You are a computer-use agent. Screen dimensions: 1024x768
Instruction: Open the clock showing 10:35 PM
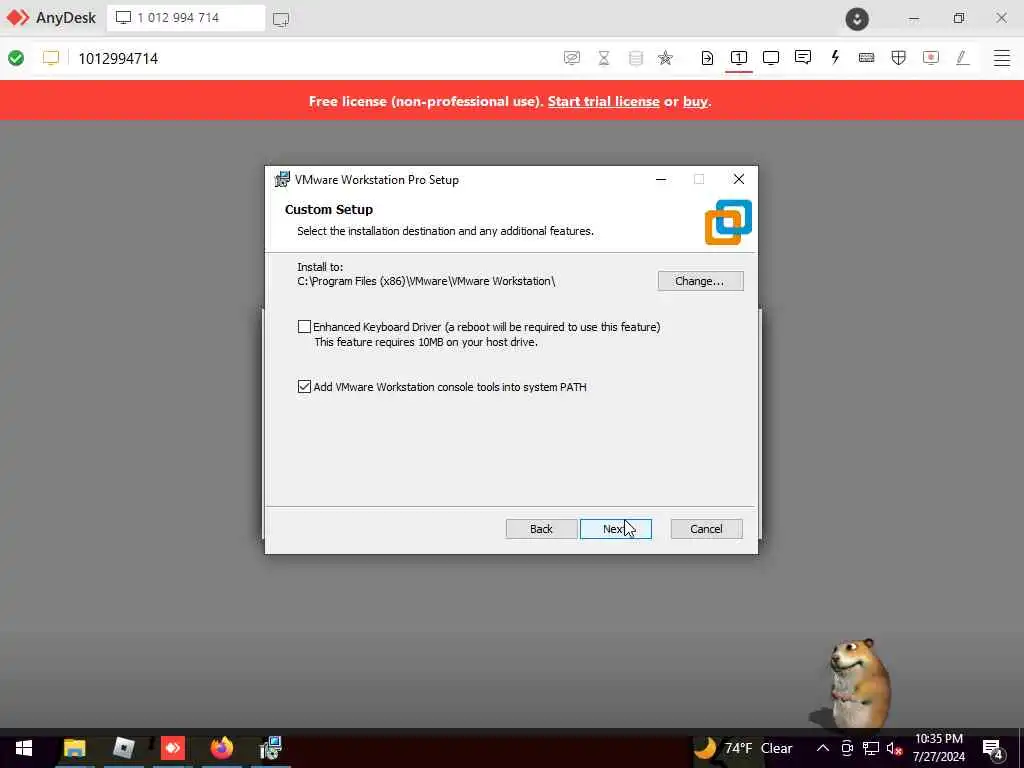pyautogui.click(x=938, y=748)
